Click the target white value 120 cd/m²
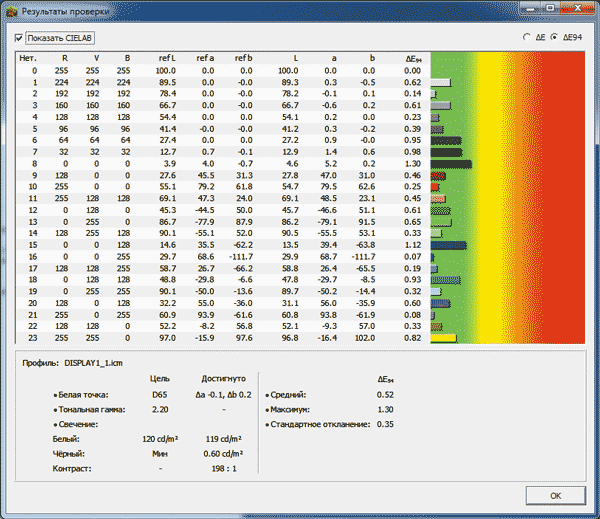 160,439
